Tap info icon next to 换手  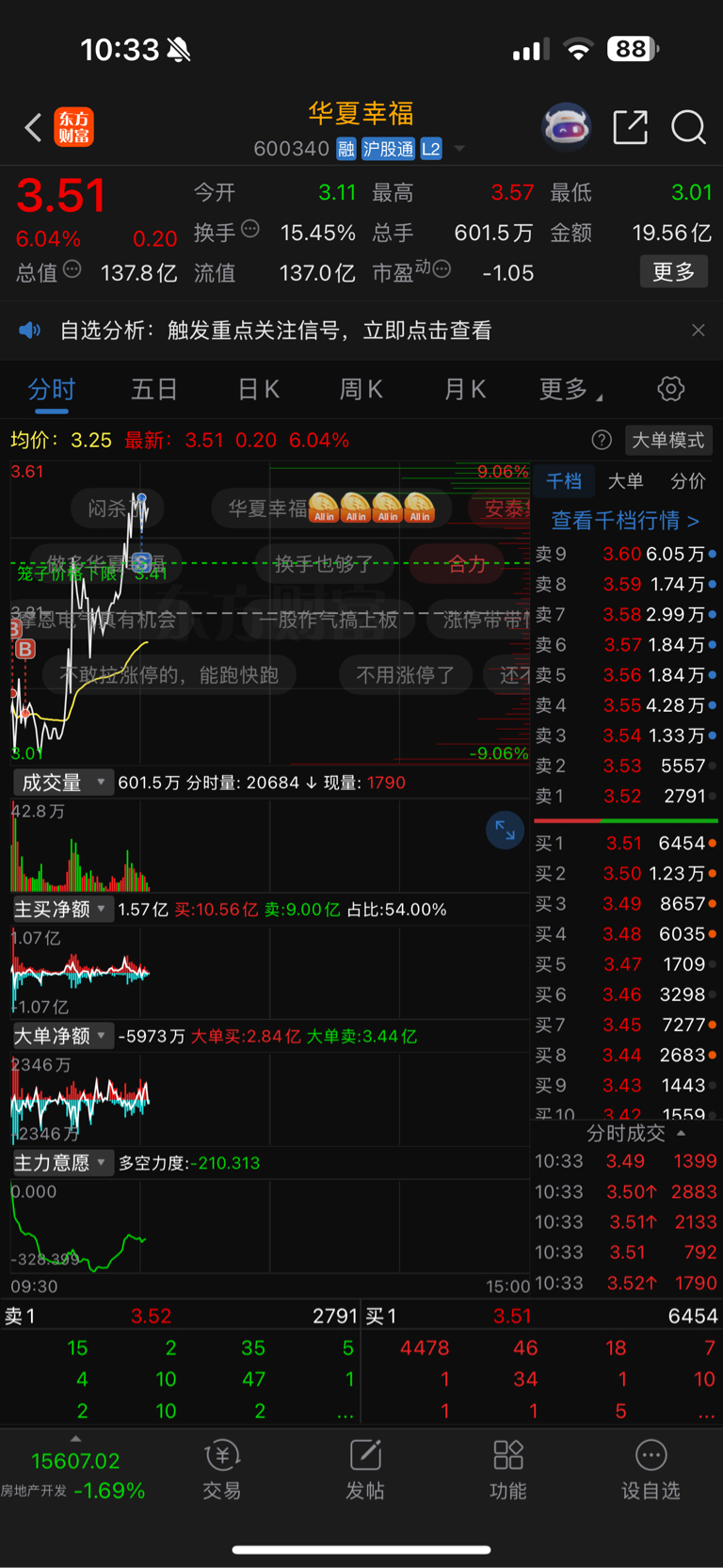point(250,228)
